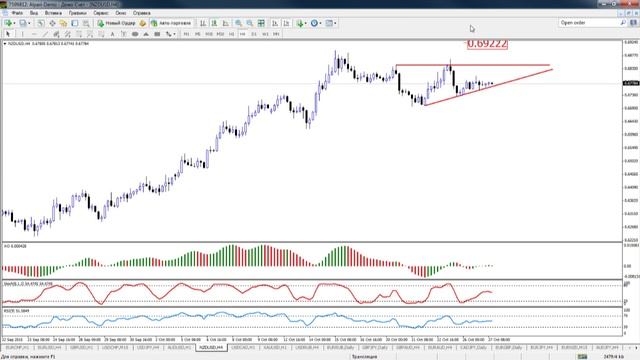Image resolution: width=640 pixels, height=360 pixels.
Task: Show the Data Window panel
Action: click(52, 23)
